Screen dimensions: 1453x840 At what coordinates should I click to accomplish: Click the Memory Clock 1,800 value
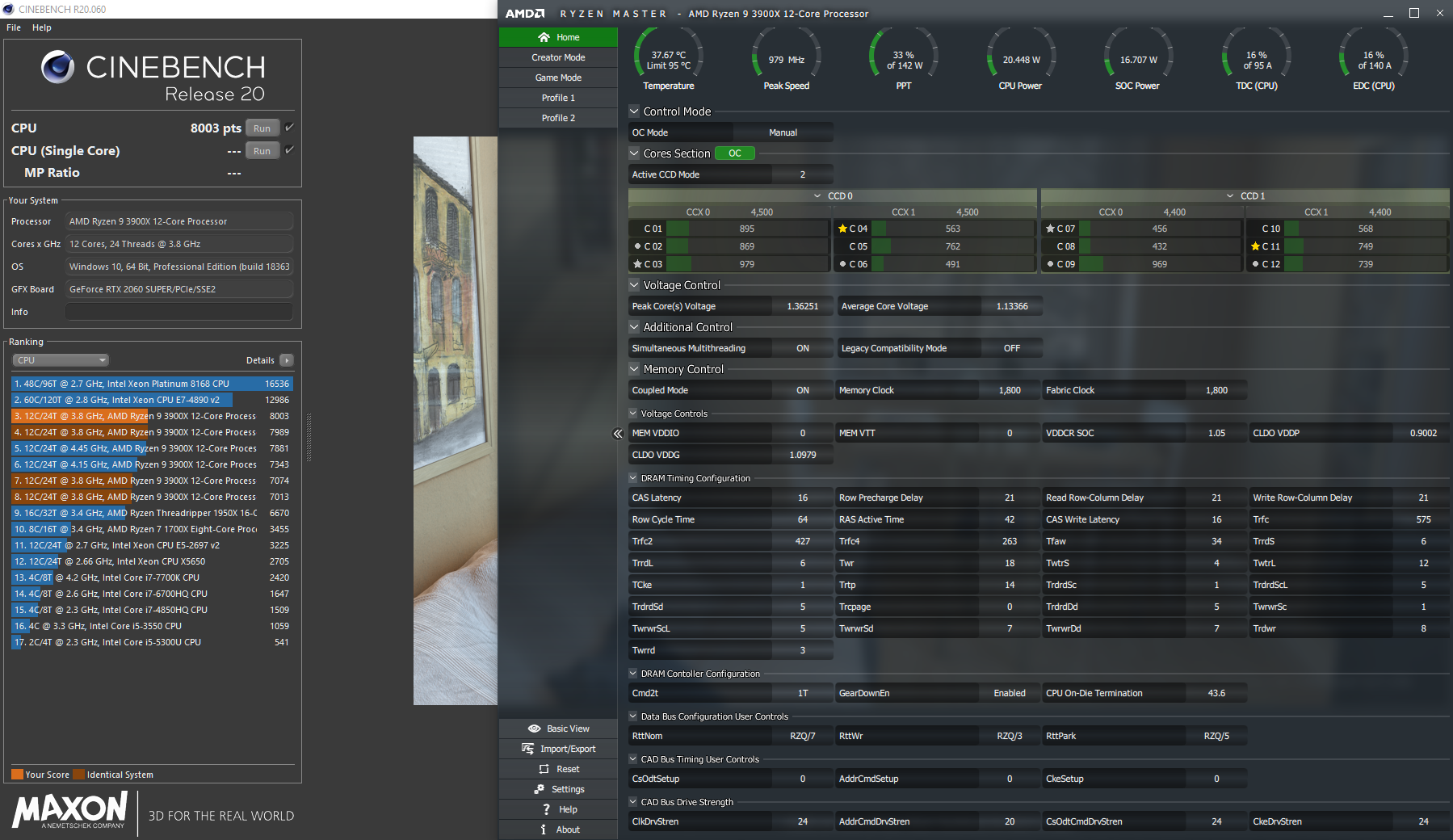pyautogui.click(x=1010, y=390)
